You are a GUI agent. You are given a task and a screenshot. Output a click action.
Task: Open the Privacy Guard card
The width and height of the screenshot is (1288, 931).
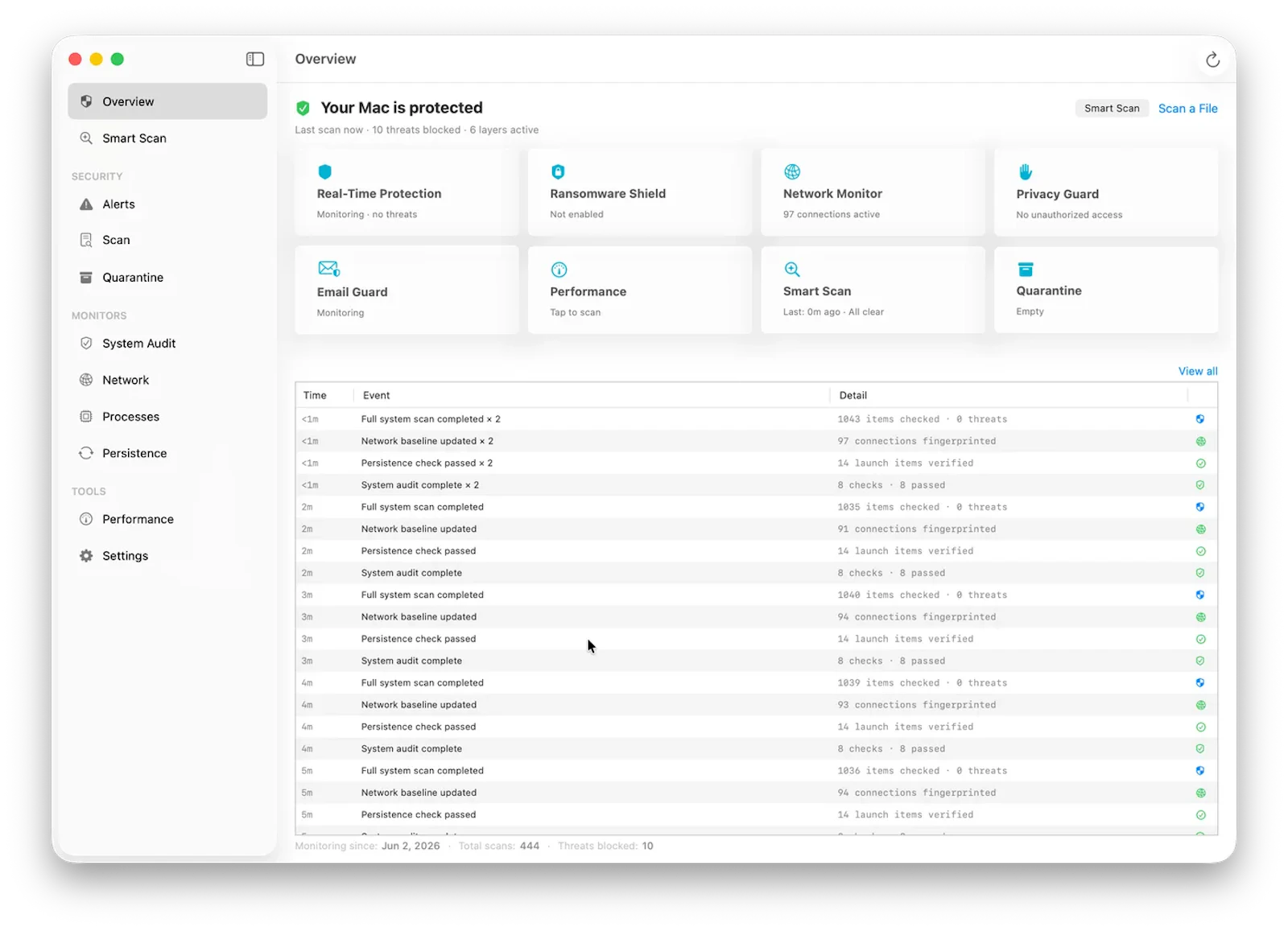tap(1106, 192)
